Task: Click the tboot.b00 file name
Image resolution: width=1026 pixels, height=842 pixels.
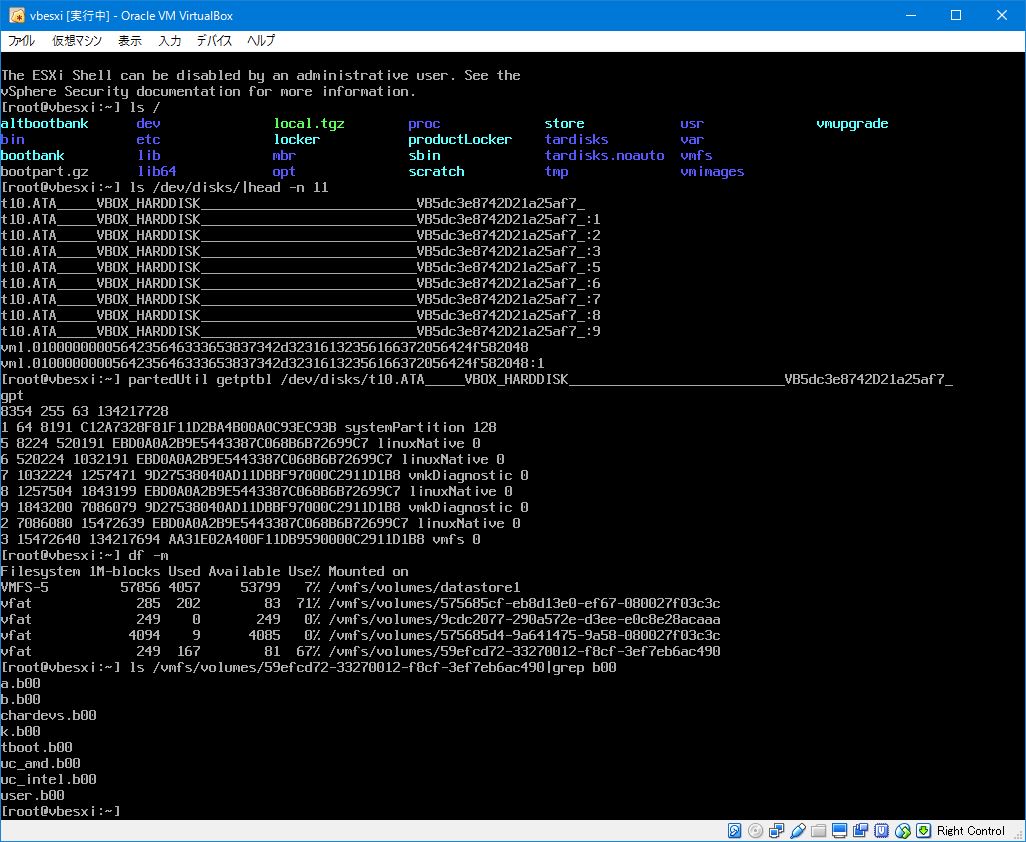Action: (37, 747)
